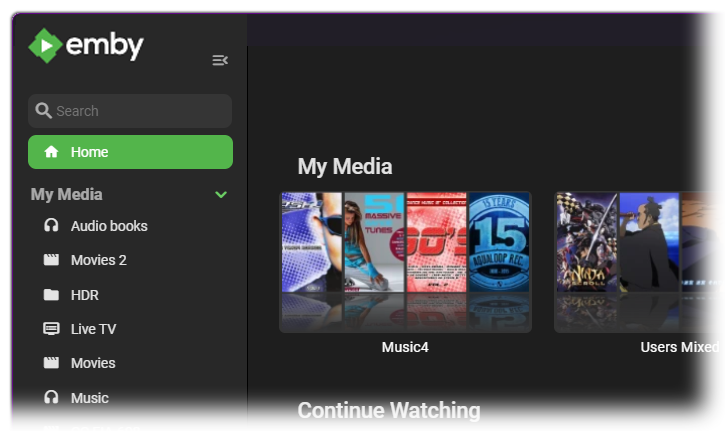Collapse the sidebar using the menu toggle icon
The width and height of the screenshot is (725, 431).
(x=220, y=61)
